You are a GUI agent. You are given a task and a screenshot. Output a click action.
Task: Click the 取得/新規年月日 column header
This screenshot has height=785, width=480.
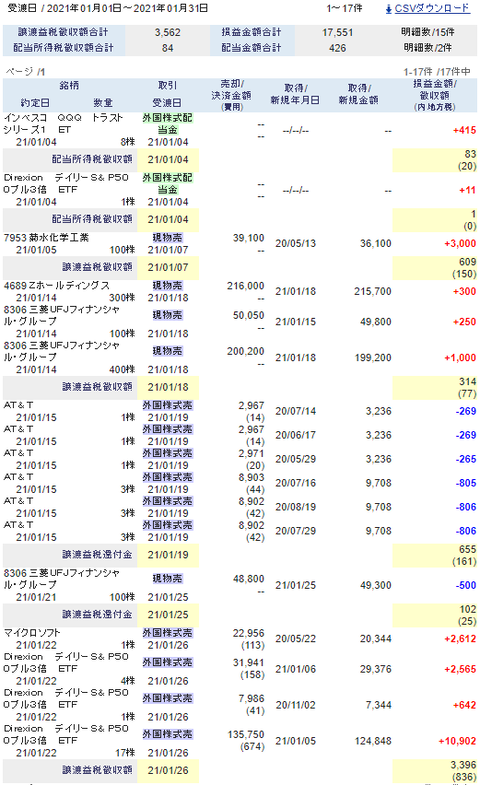295,94
